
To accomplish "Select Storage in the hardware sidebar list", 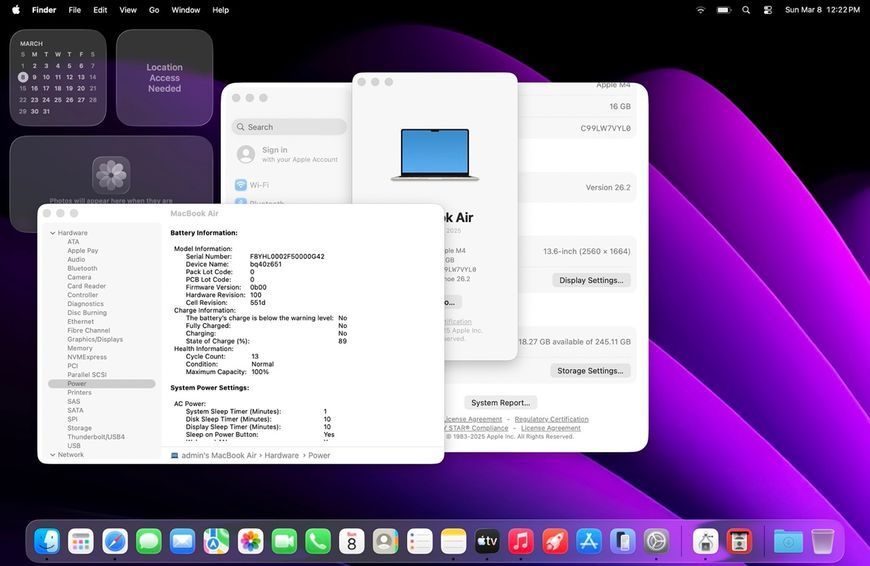I will [79, 428].
